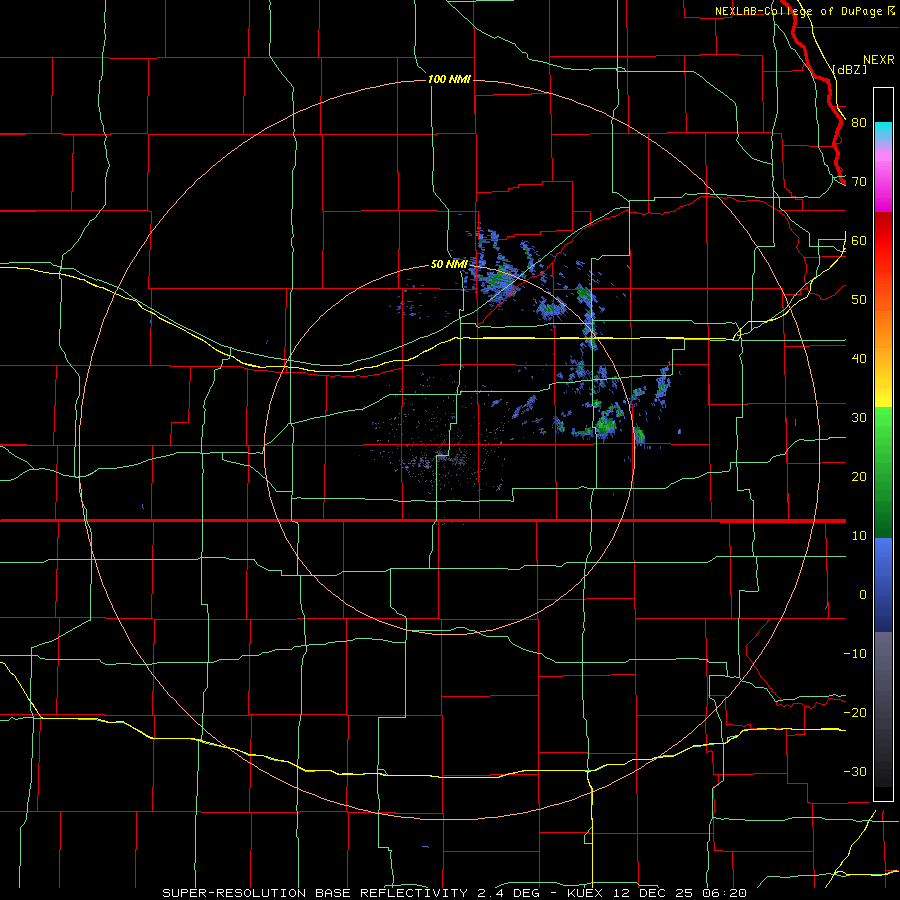
Task: Click the 50 NMI range ring label
Action: click(449, 264)
